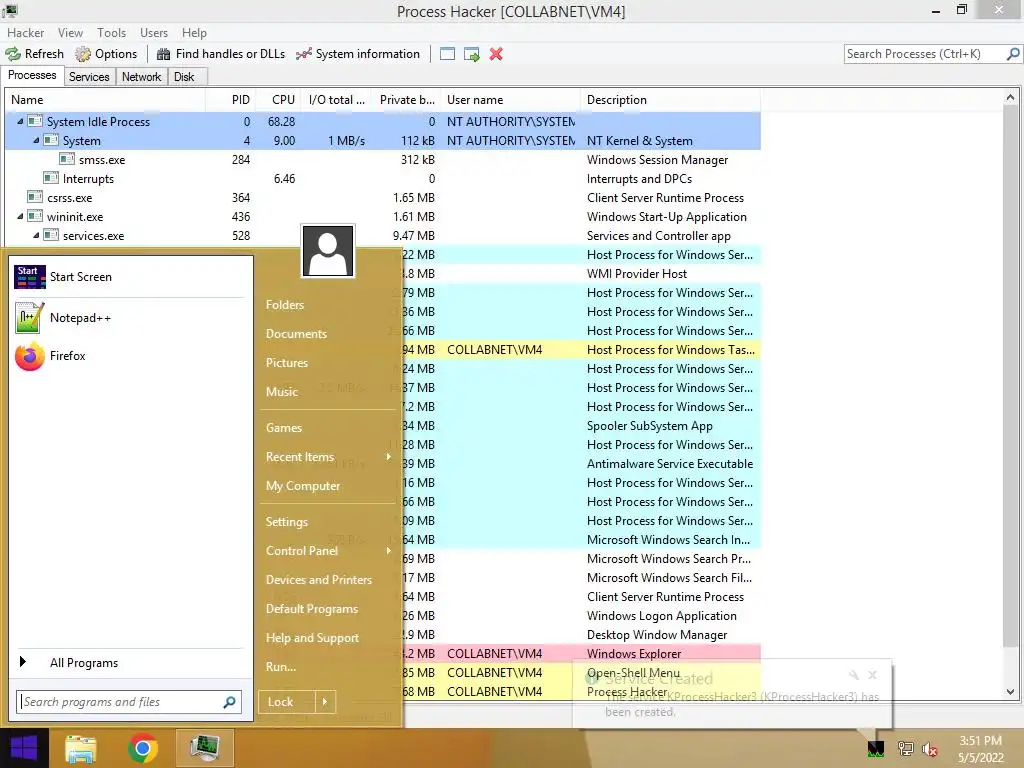Click the search magnifier in Process Hacker
This screenshot has height=768, width=1024.
[1013, 54]
